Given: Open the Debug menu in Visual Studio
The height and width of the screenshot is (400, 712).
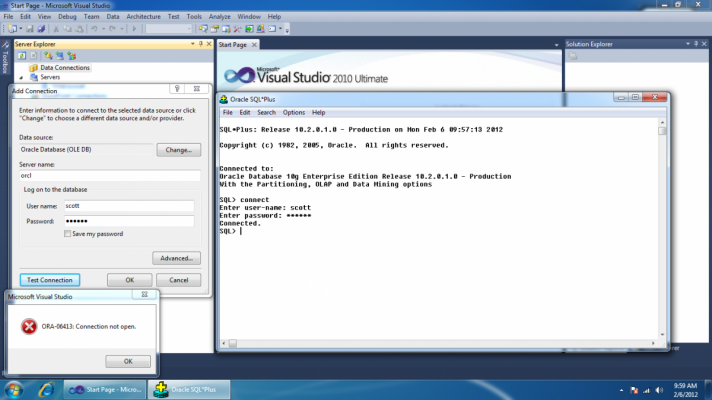Looking at the screenshot, I should click(x=67, y=16).
